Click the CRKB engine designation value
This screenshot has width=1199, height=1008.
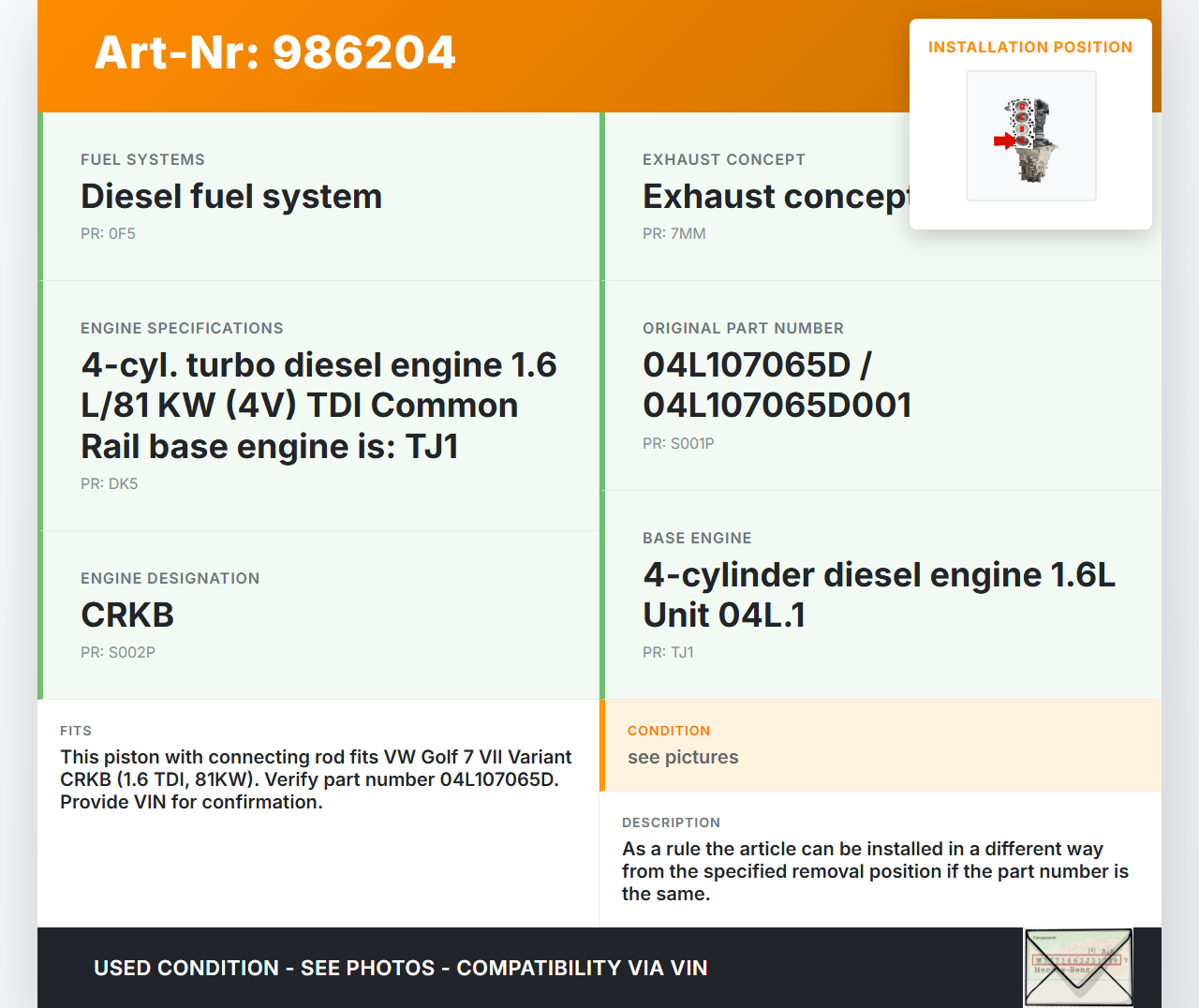(127, 615)
